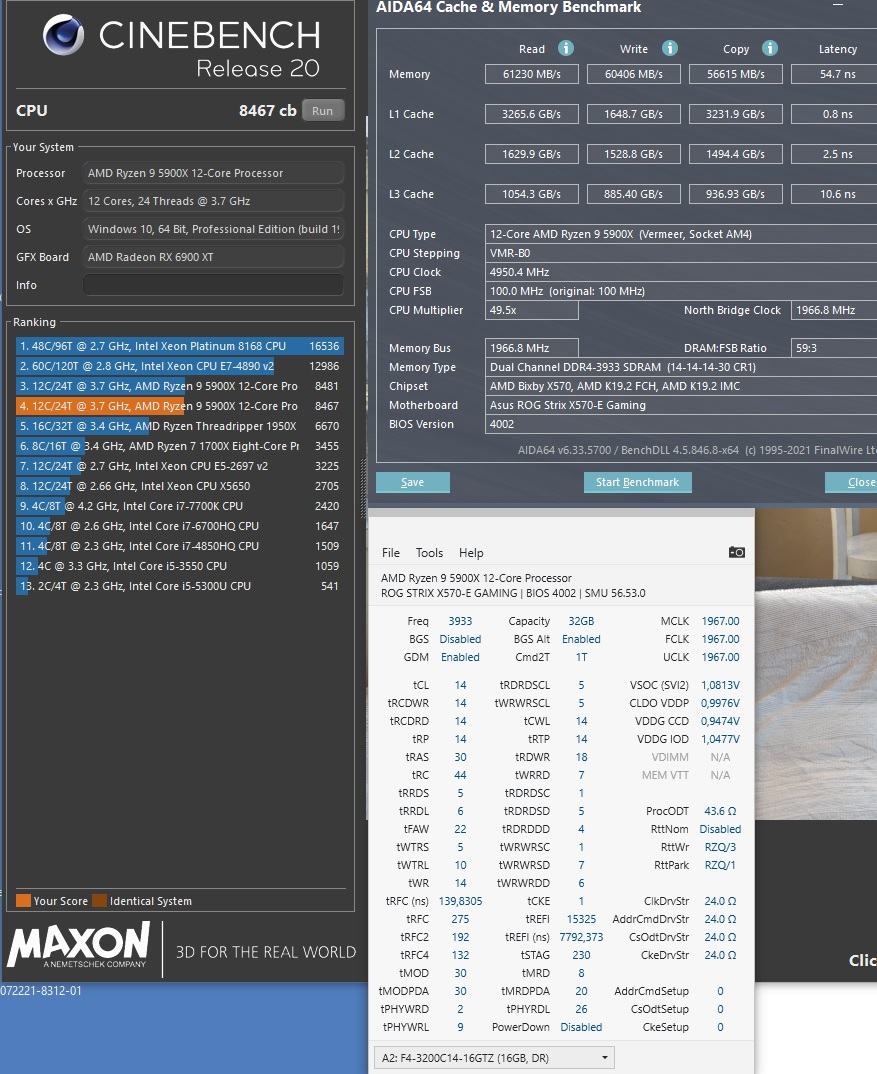This screenshot has width=877, height=1074.
Task: Click the Identical System legend swatch
Action: coord(99,900)
